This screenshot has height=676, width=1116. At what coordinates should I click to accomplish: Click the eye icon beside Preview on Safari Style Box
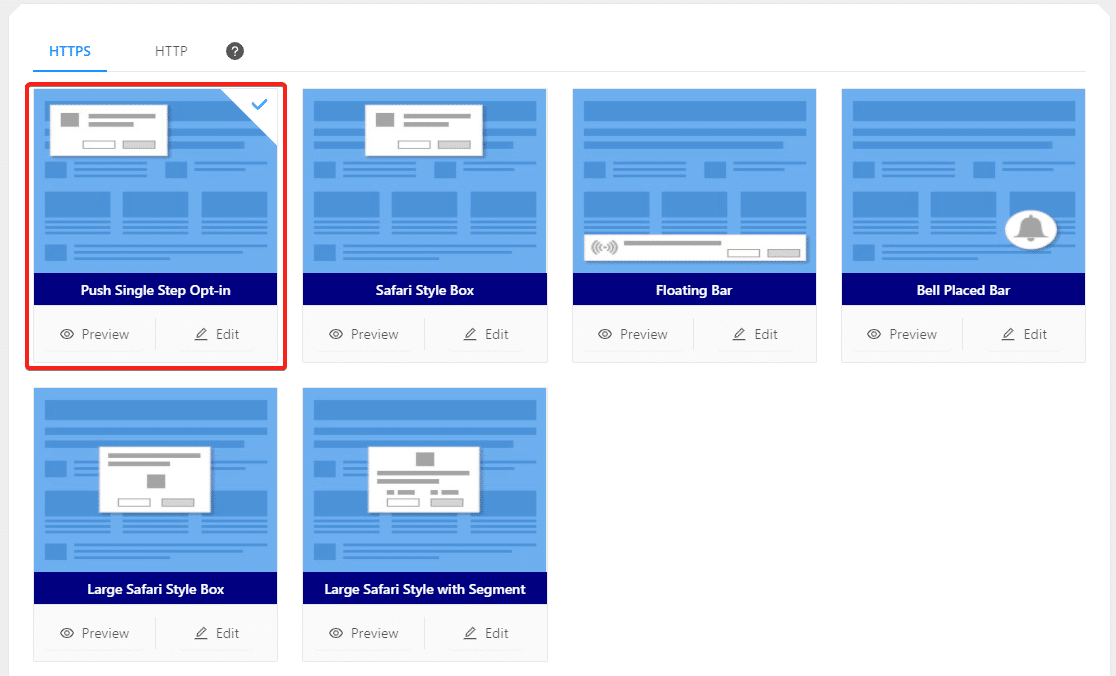pos(337,334)
